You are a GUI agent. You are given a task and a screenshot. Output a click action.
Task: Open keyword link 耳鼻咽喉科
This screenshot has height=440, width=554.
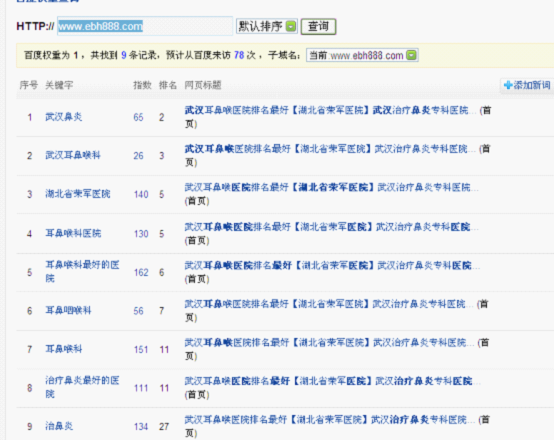coord(68,310)
